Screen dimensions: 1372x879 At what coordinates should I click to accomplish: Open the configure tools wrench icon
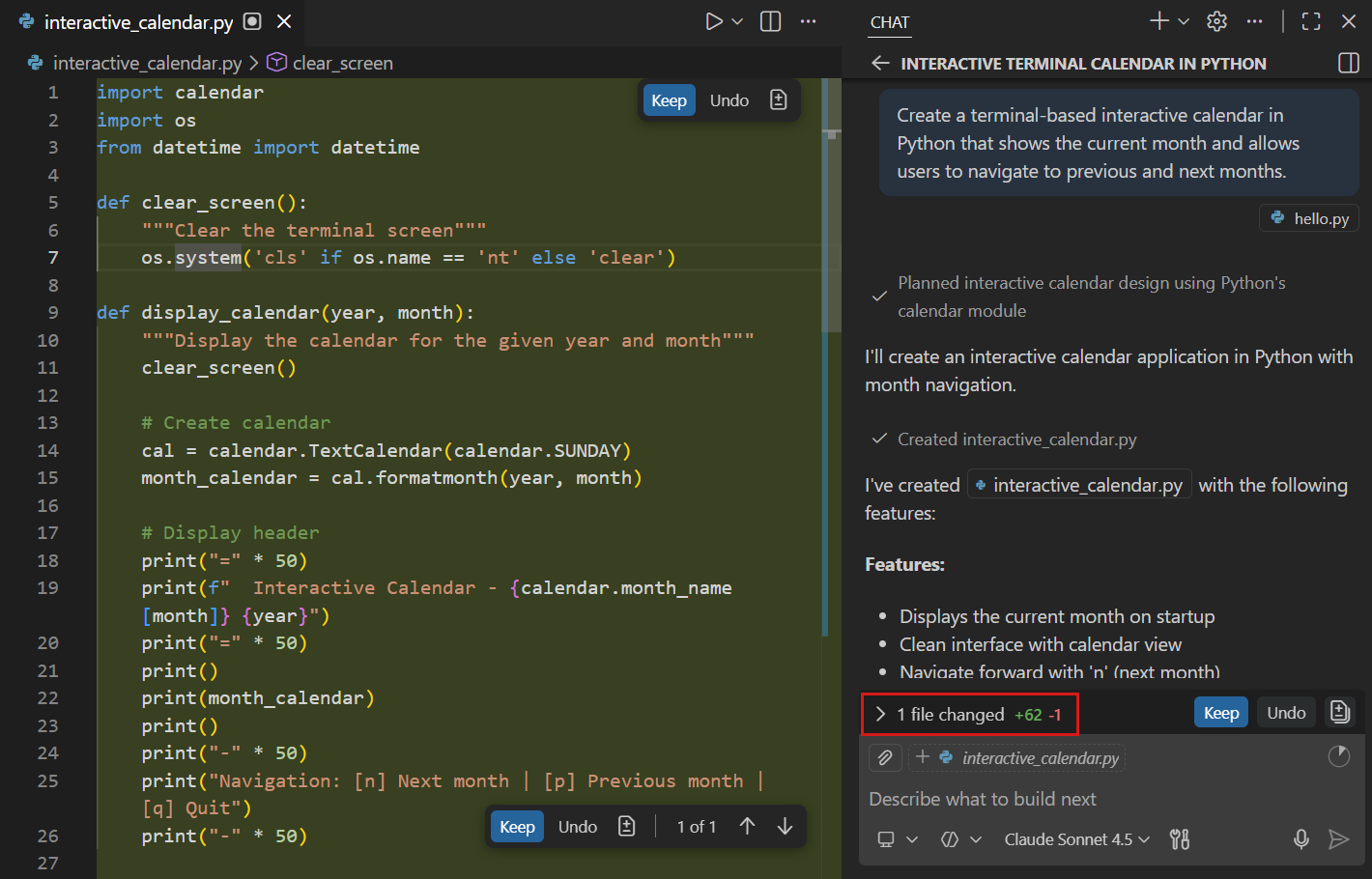pyautogui.click(x=1179, y=839)
